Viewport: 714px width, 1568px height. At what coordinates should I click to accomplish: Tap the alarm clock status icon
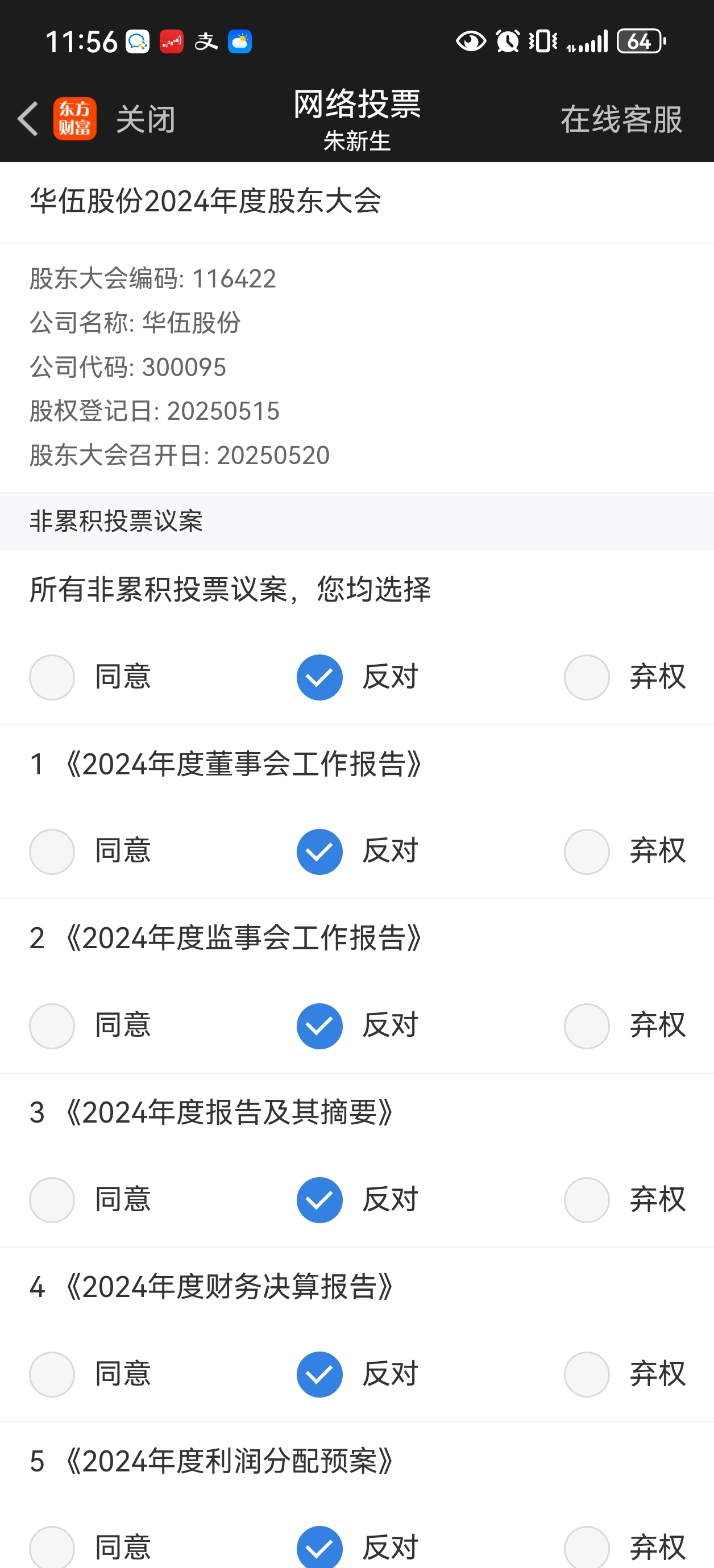508,41
